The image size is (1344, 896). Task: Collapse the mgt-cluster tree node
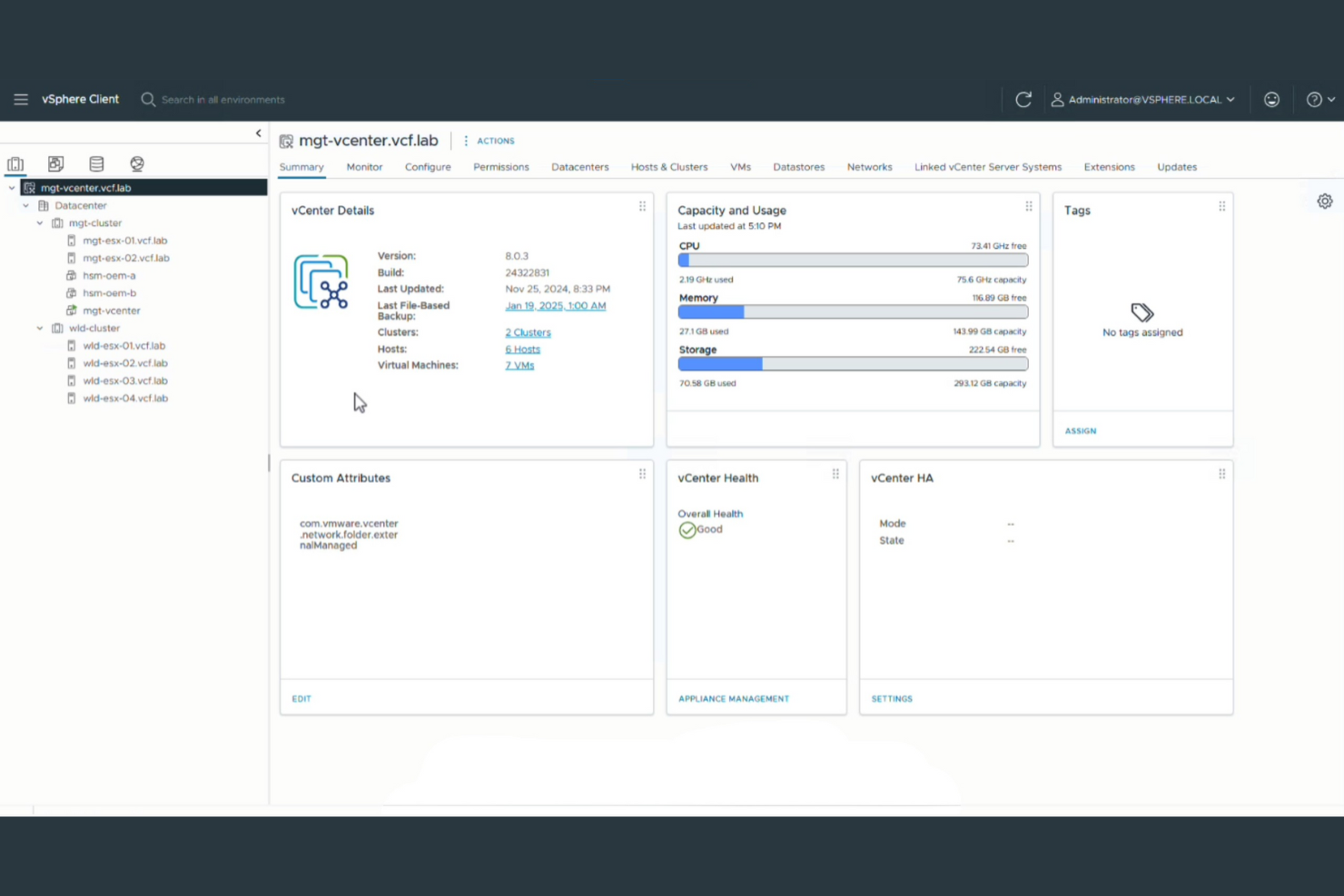[40, 223]
